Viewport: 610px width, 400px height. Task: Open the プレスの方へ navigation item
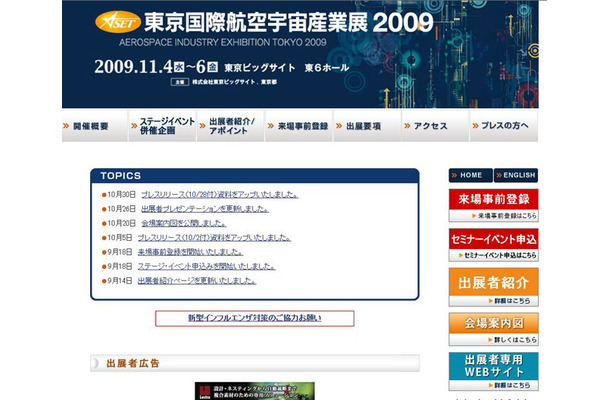[x=504, y=126]
